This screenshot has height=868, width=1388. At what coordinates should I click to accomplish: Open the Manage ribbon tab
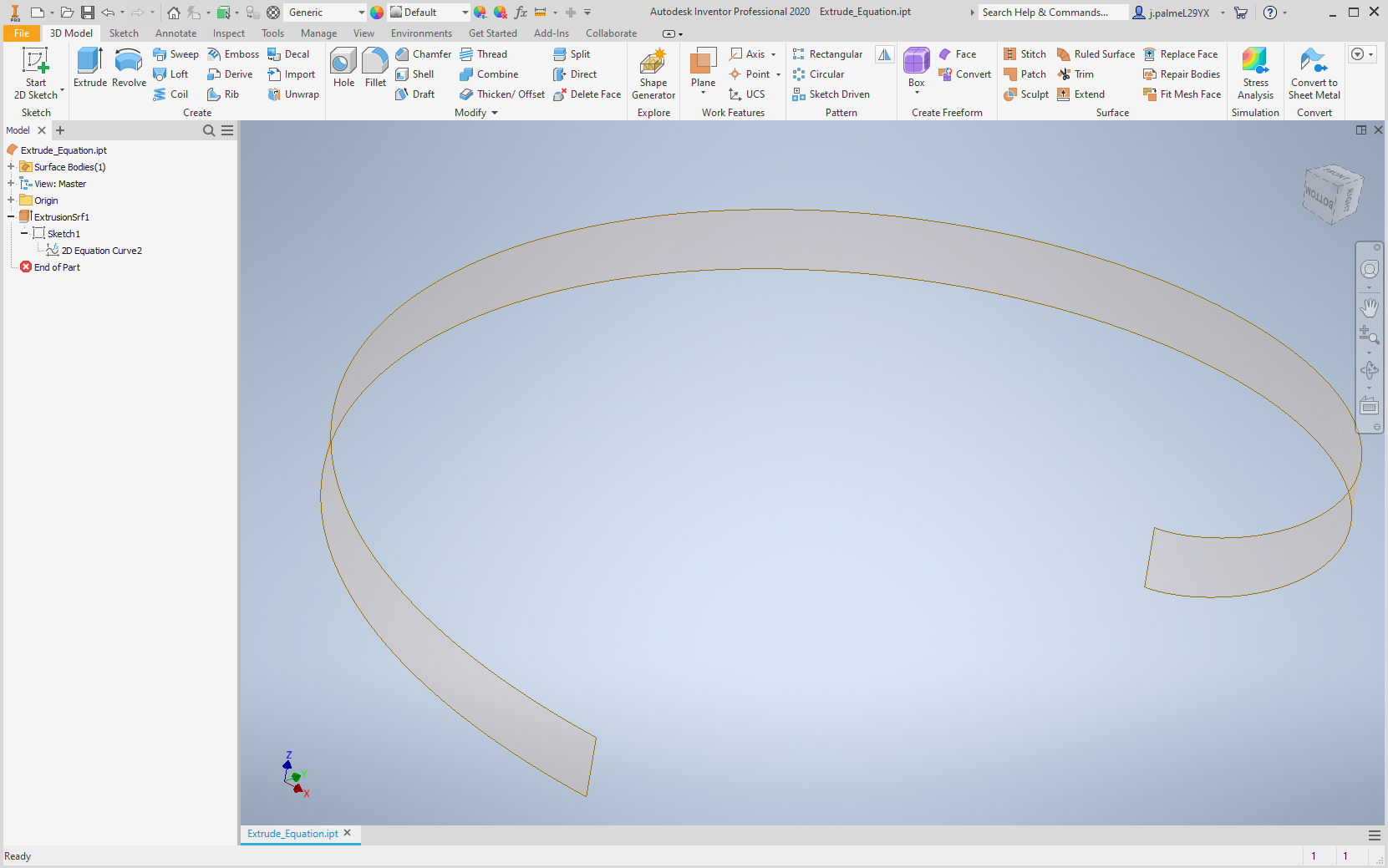pos(318,33)
